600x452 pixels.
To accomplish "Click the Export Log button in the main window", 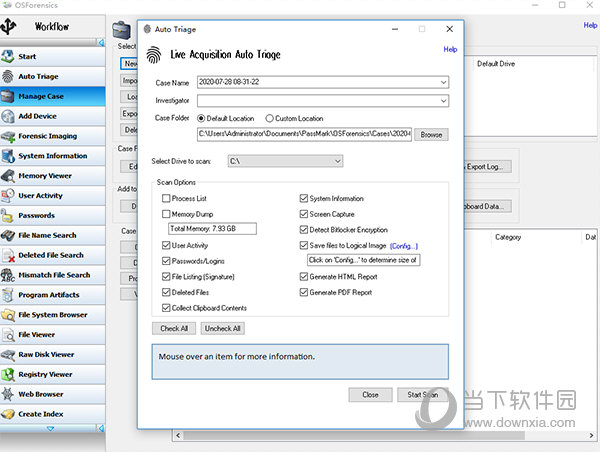I will click(x=488, y=166).
